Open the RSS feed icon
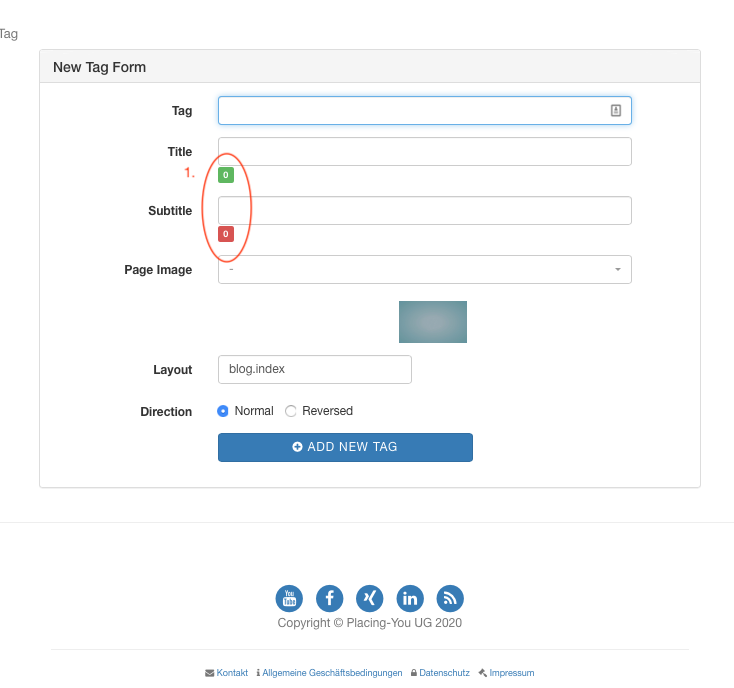734x688 pixels. pyautogui.click(x=450, y=598)
